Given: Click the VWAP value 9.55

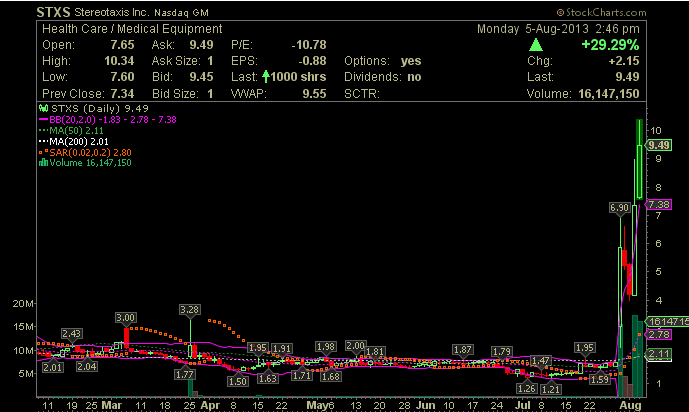Looking at the screenshot, I should [x=314, y=94].
